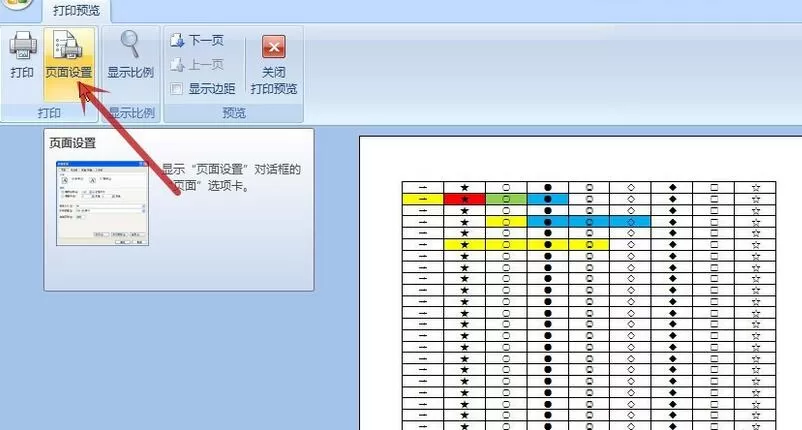Image resolution: width=802 pixels, height=430 pixels.
Task: Click the Page Setup dialog thumbnail in tooltip
Action: coord(102,203)
